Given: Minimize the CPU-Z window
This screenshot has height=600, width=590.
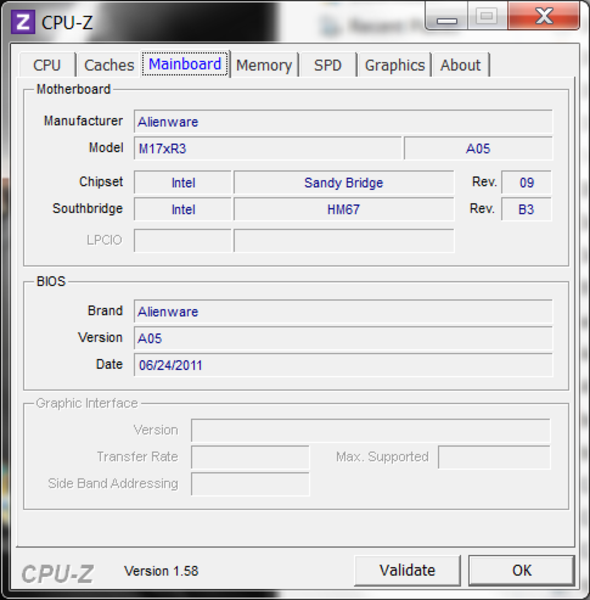Looking at the screenshot, I should click(x=447, y=16).
